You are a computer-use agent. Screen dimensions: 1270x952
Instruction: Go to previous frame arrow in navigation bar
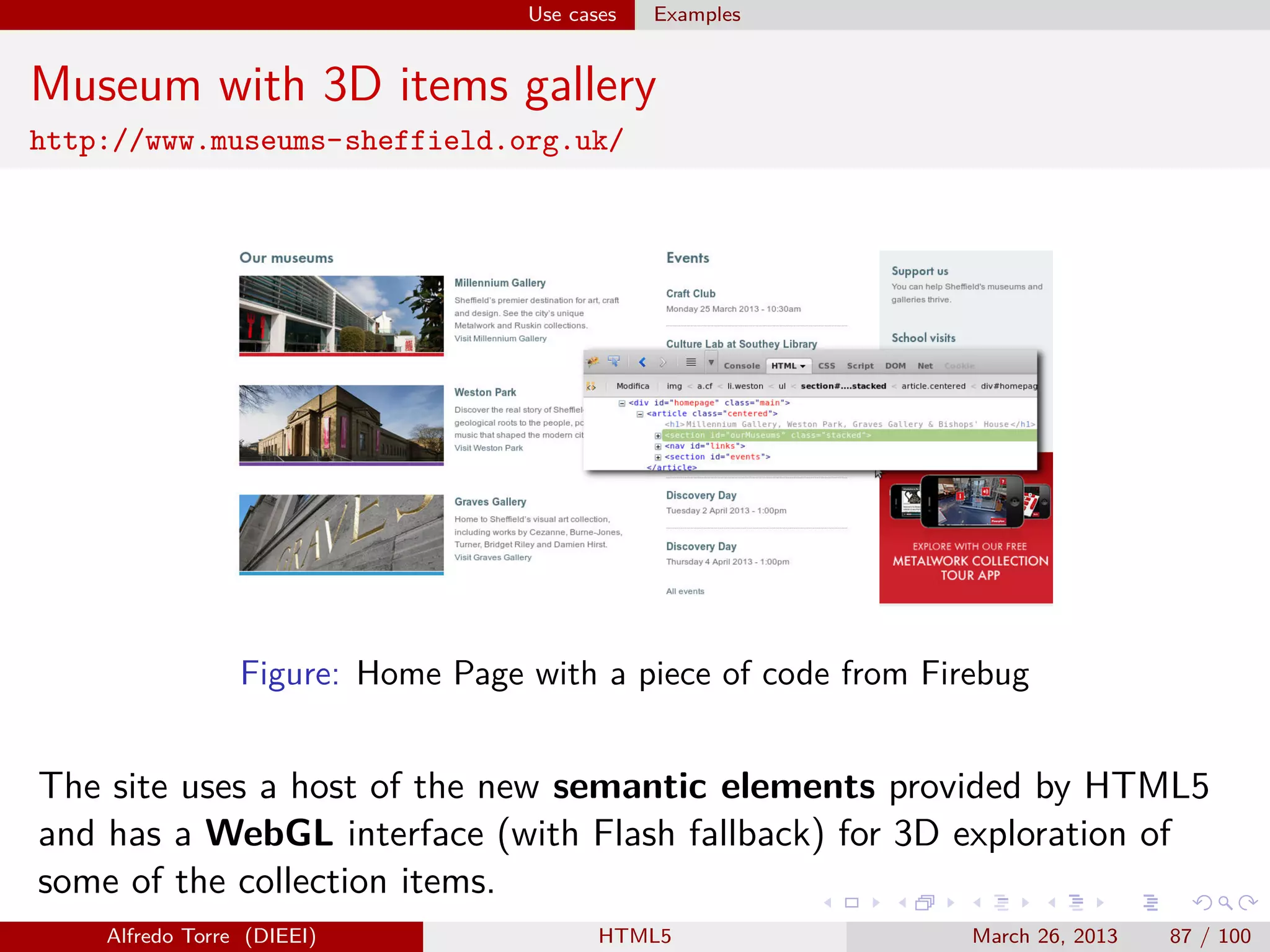point(902,902)
